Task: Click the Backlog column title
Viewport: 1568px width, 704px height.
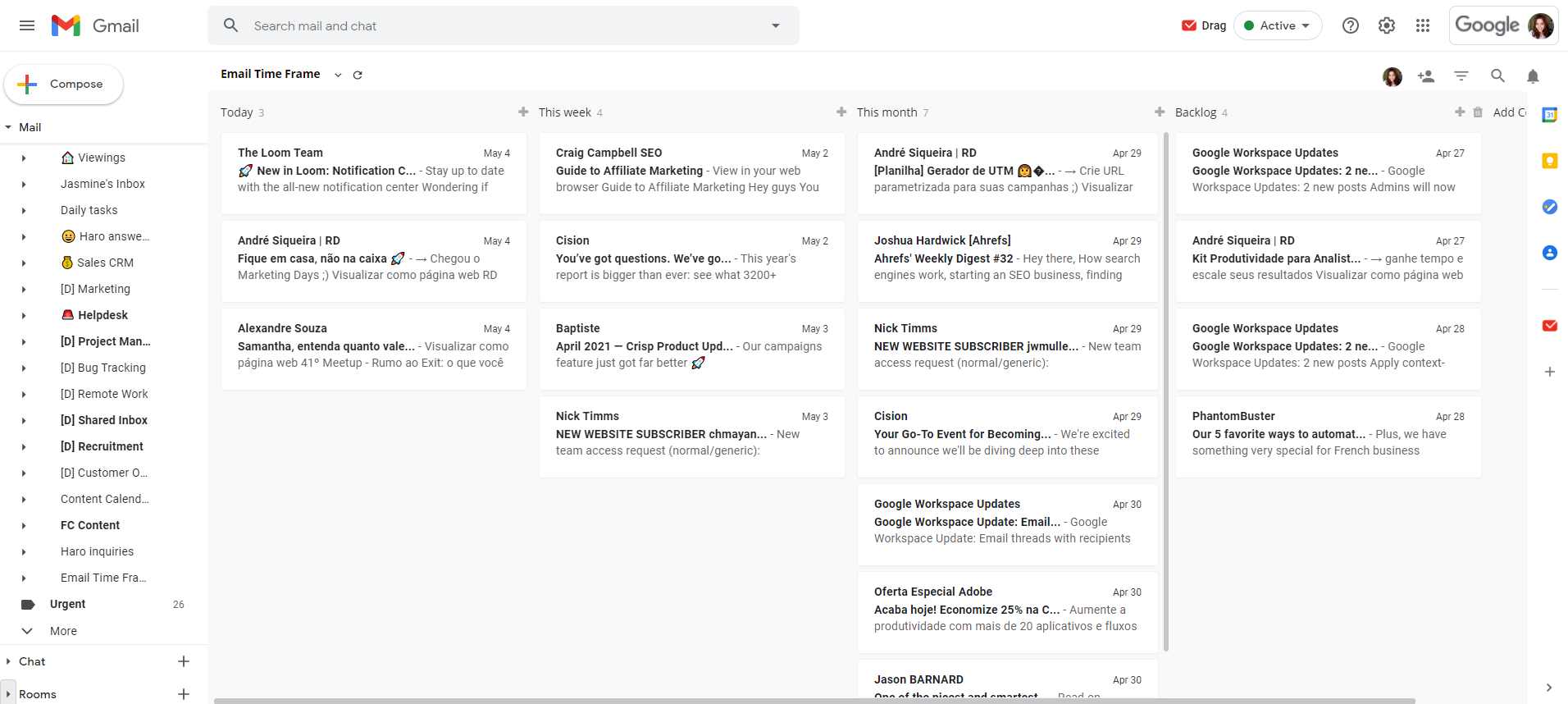Action: [x=1196, y=112]
